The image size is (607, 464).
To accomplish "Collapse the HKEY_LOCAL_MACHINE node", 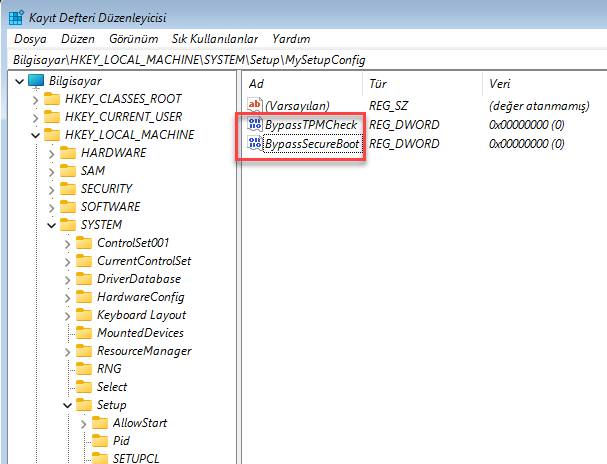I will tap(36, 135).
